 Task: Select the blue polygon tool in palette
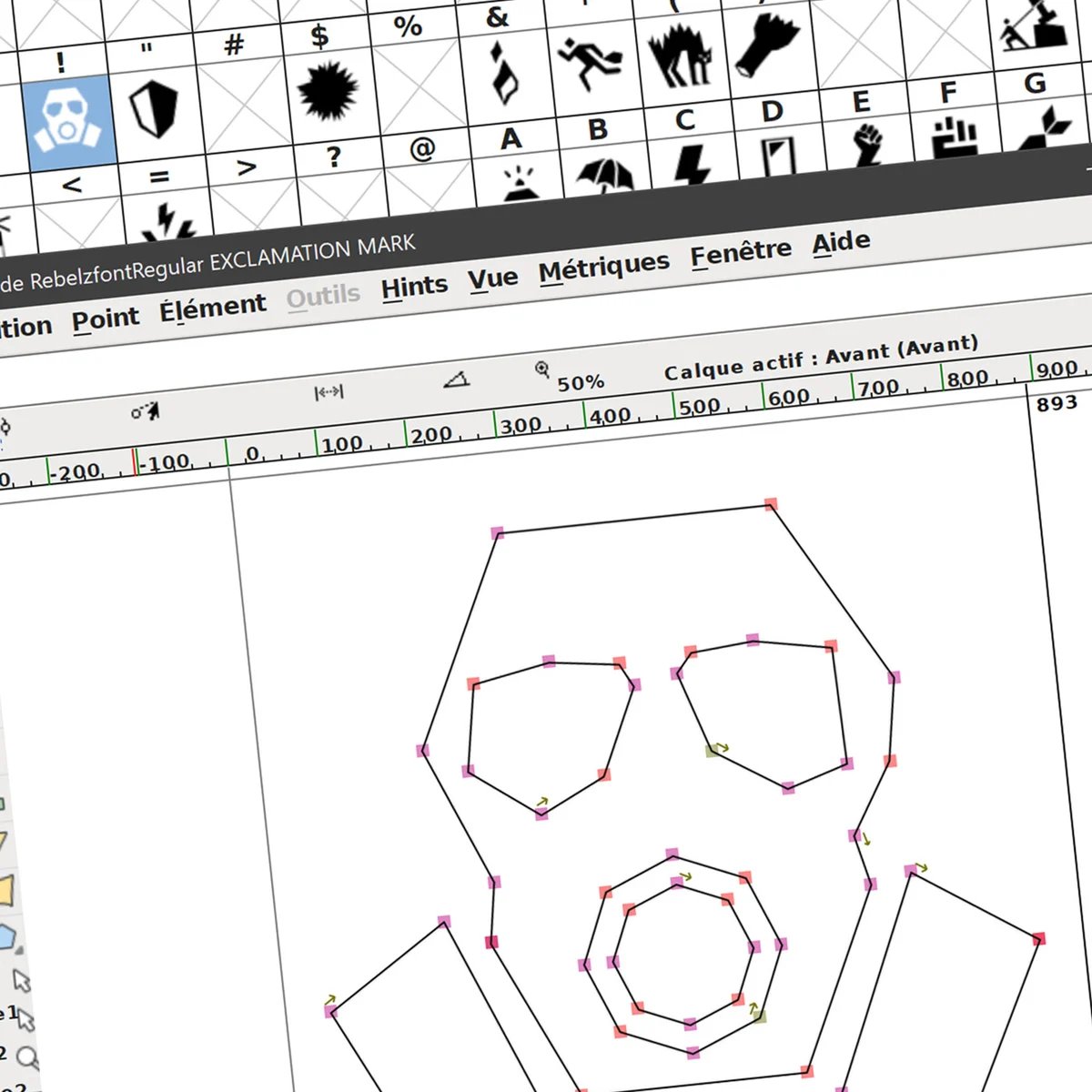coord(6,937)
